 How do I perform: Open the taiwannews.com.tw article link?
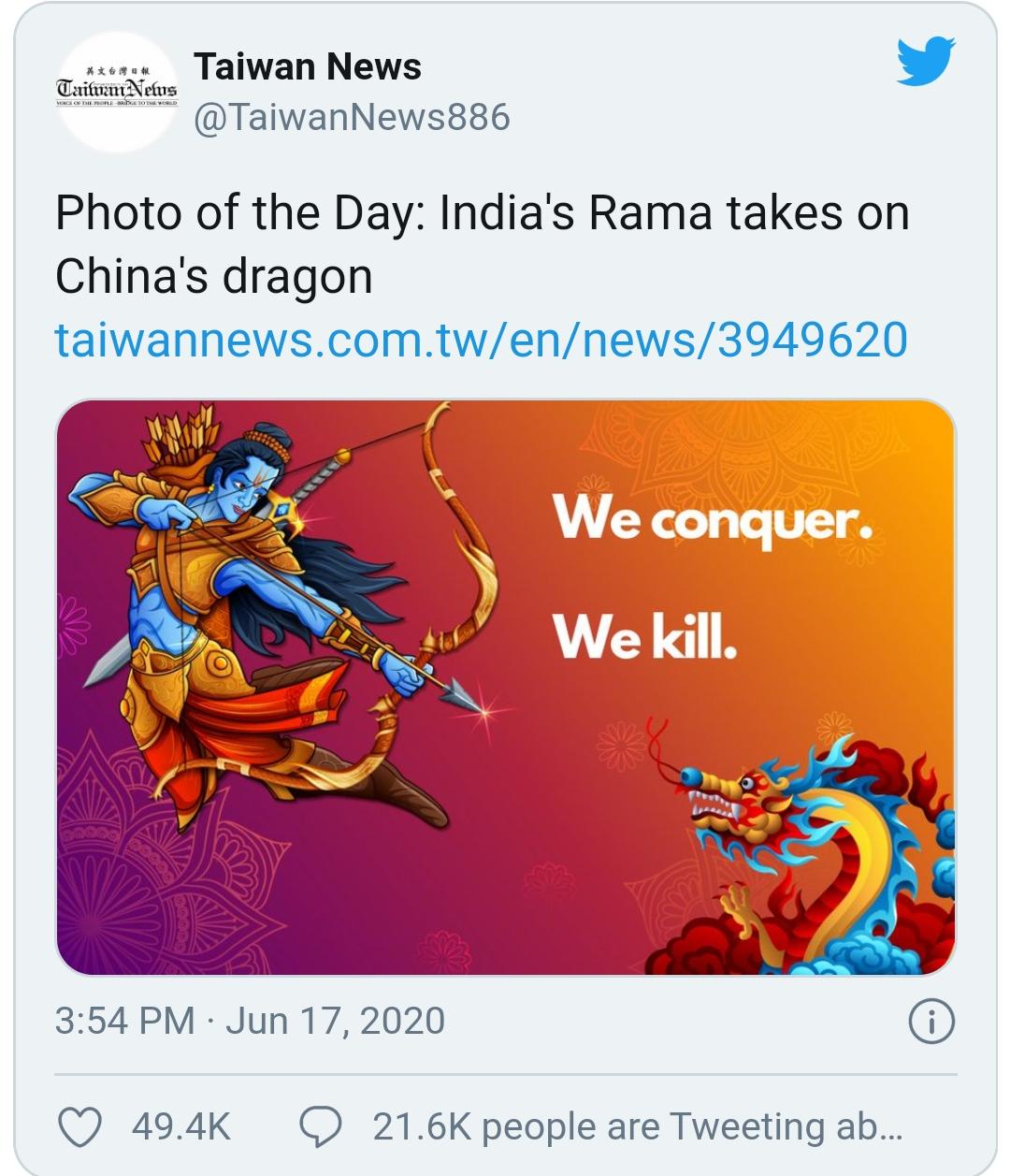481,340
